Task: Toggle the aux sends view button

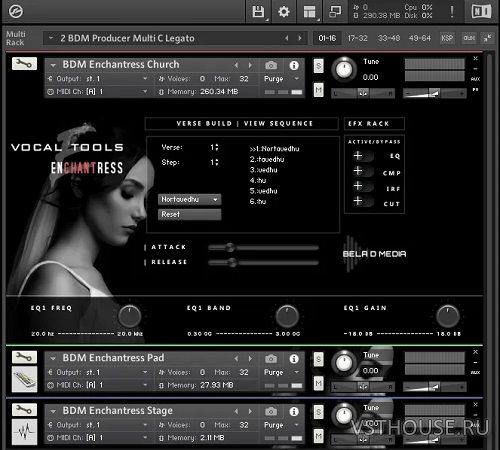Action: click(469, 38)
